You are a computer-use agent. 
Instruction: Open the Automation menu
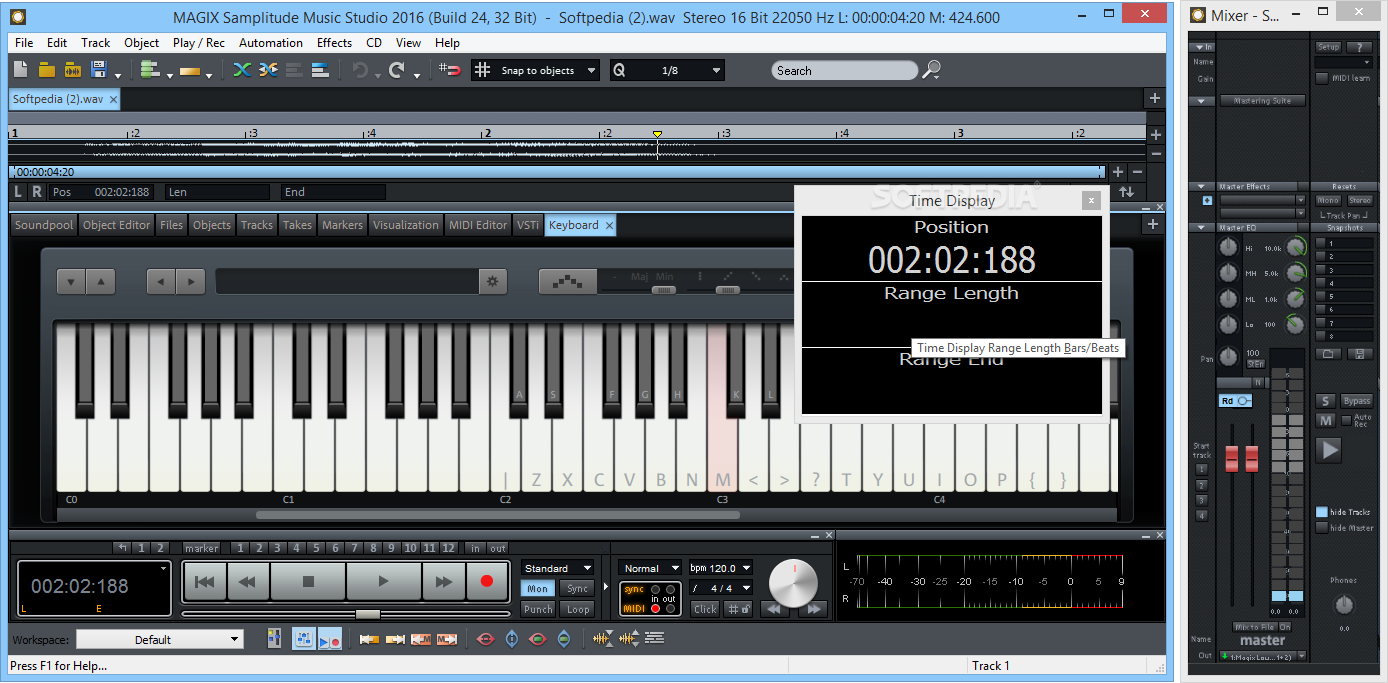click(x=271, y=43)
